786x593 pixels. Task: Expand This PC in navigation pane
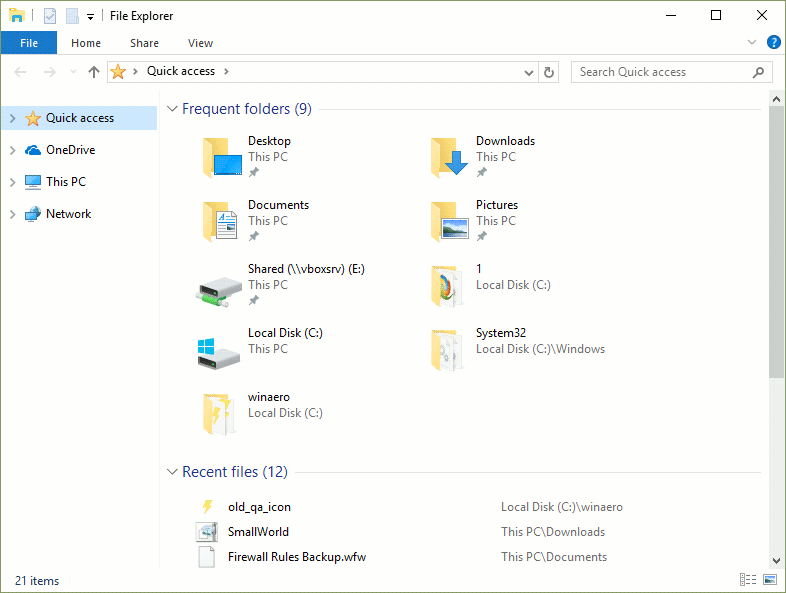tap(13, 182)
